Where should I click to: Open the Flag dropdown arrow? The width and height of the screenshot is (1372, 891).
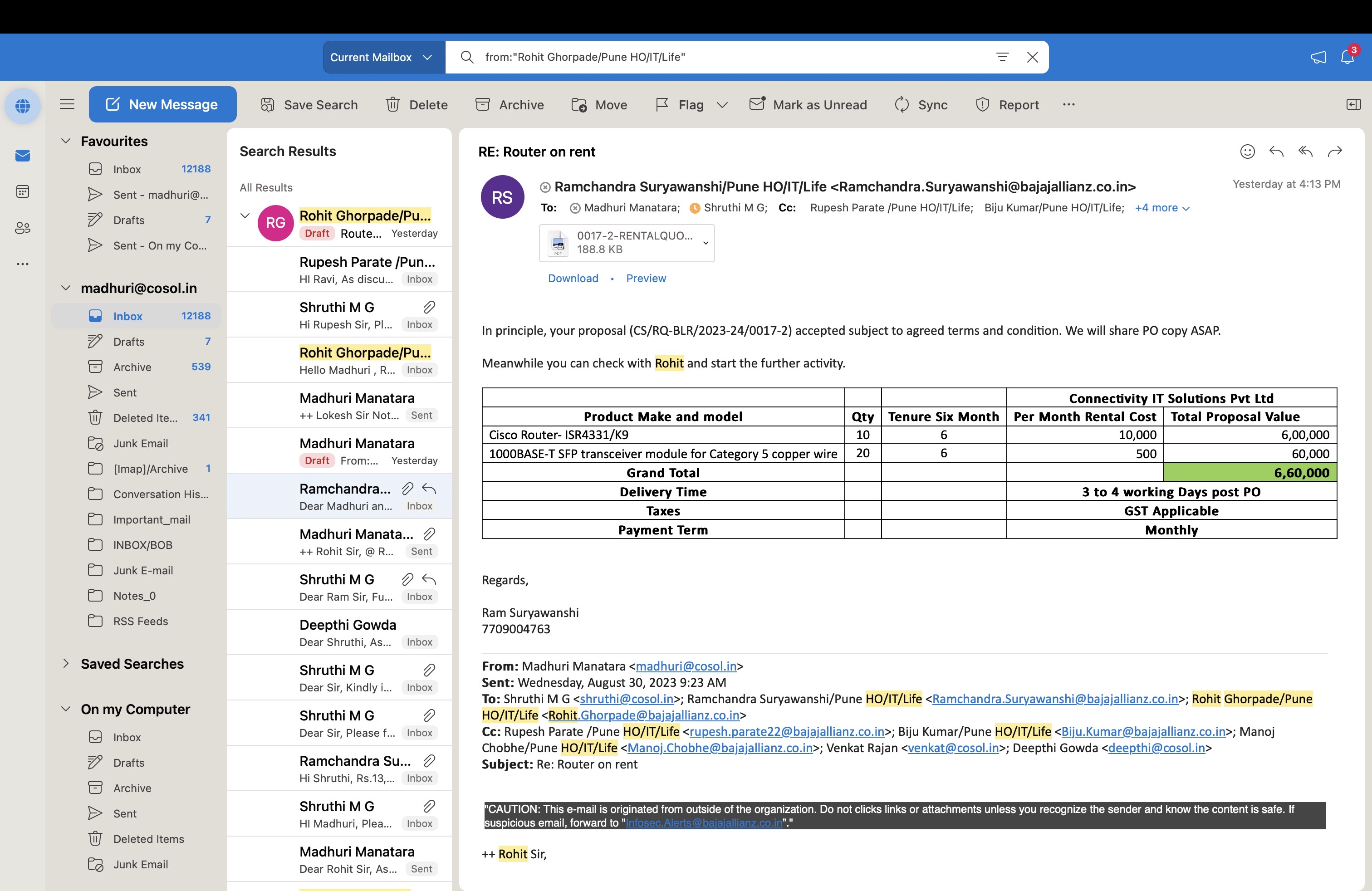pos(722,105)
